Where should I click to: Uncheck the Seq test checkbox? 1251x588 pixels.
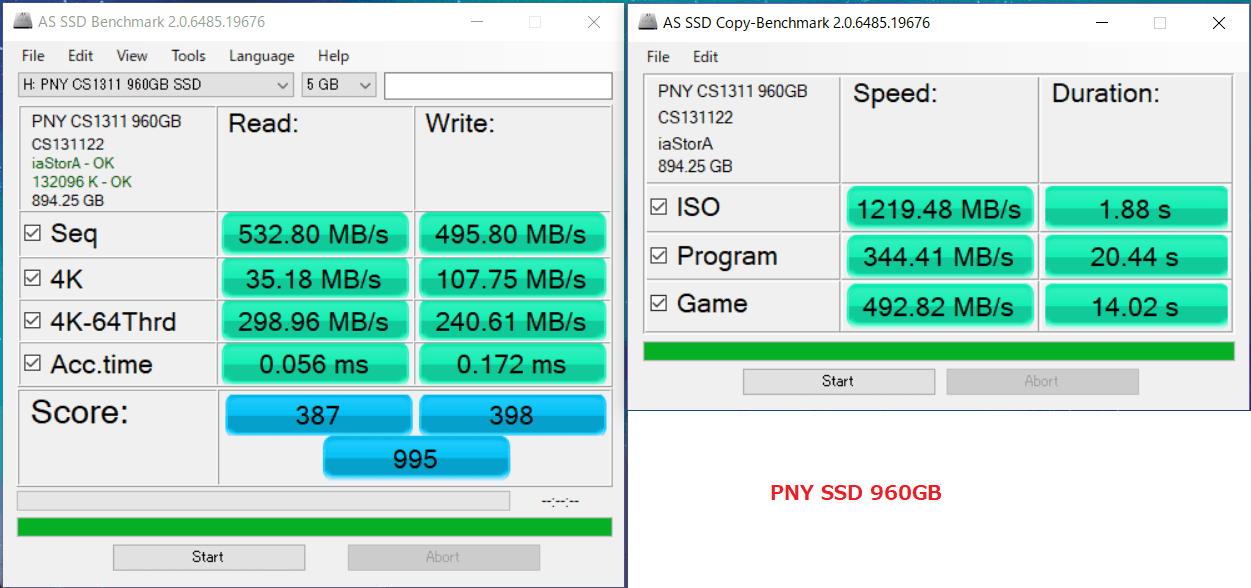pos(33,233)
